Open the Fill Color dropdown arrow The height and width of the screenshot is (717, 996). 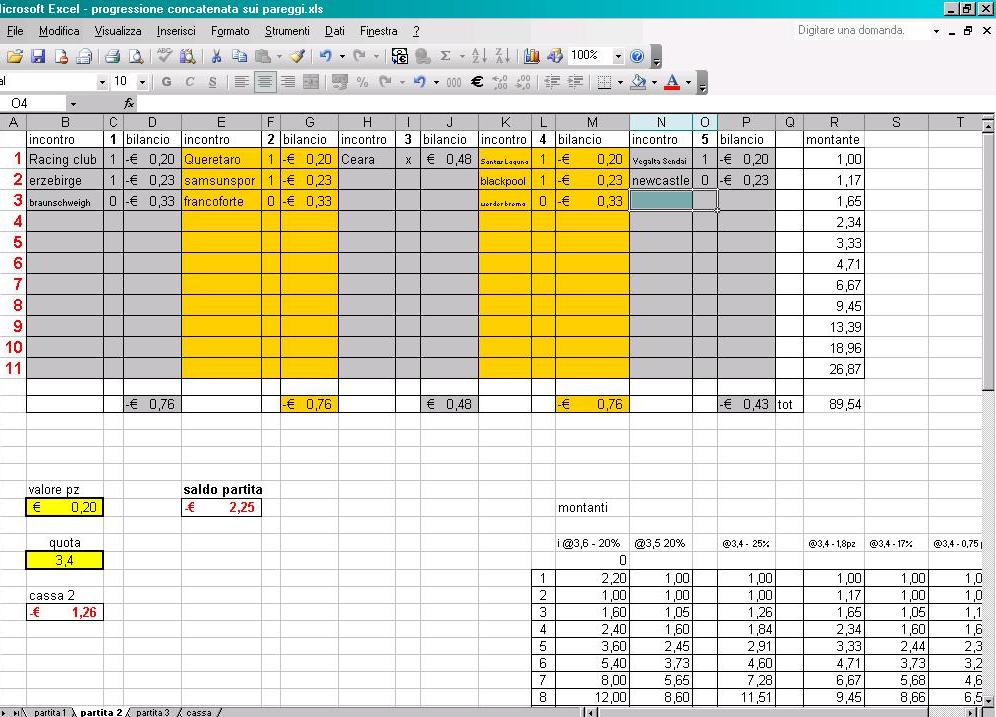[654, 82]
